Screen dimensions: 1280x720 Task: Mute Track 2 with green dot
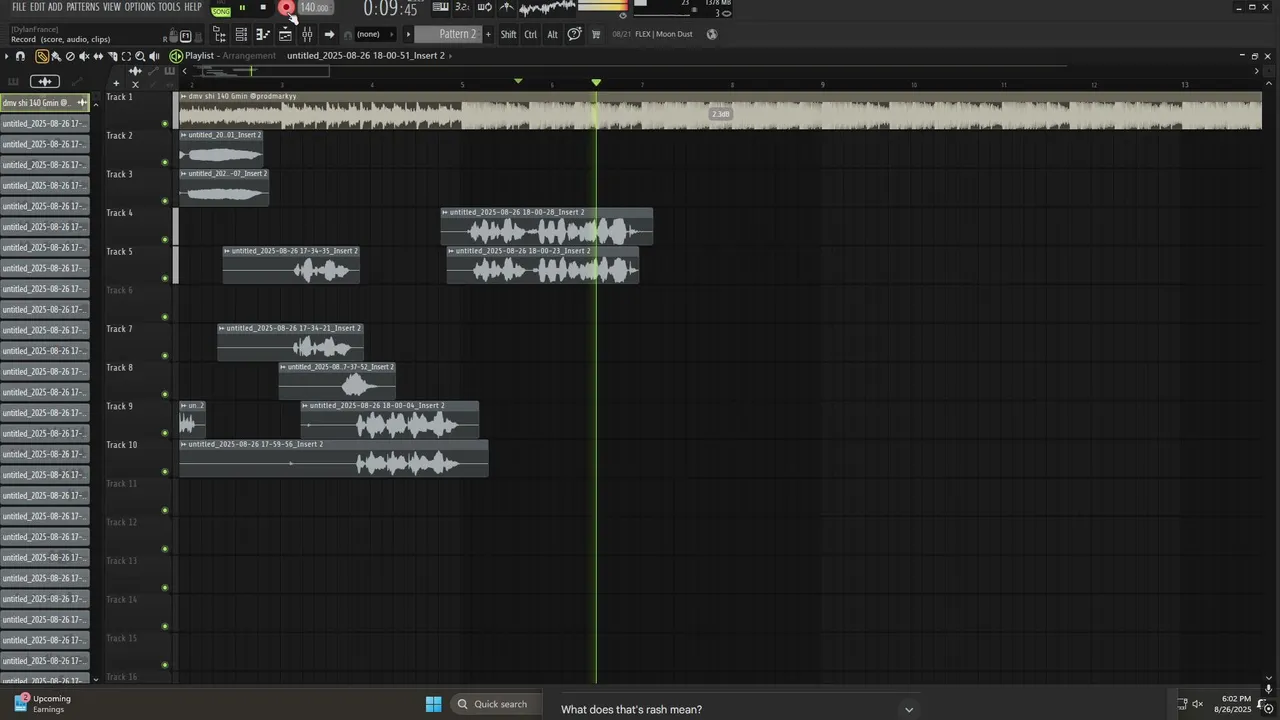click(x=165, y=162)
